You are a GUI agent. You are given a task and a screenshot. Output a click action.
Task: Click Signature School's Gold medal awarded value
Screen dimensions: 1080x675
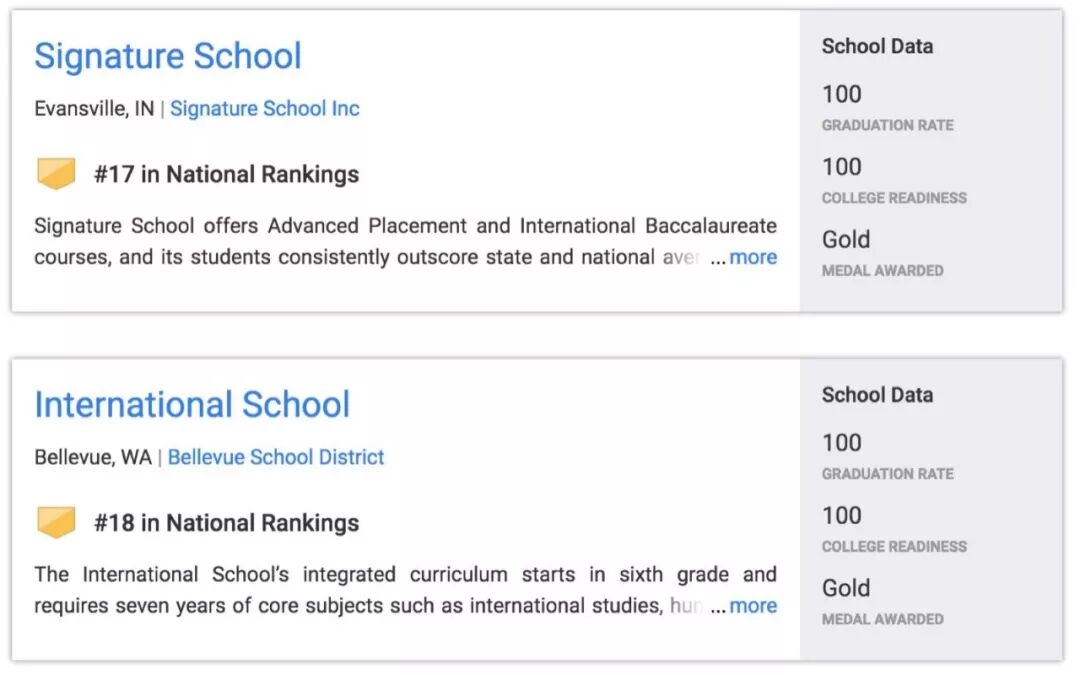point(846,240)
